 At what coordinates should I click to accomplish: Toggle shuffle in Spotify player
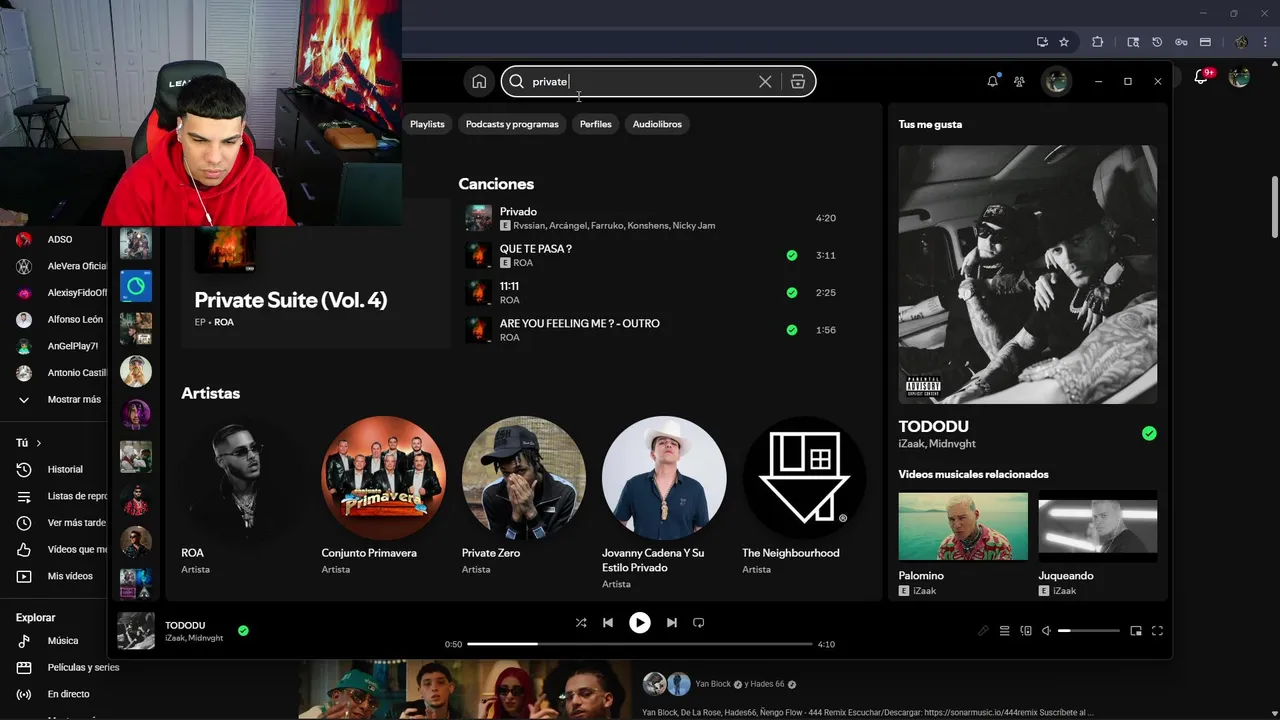(x=581, y=622)
